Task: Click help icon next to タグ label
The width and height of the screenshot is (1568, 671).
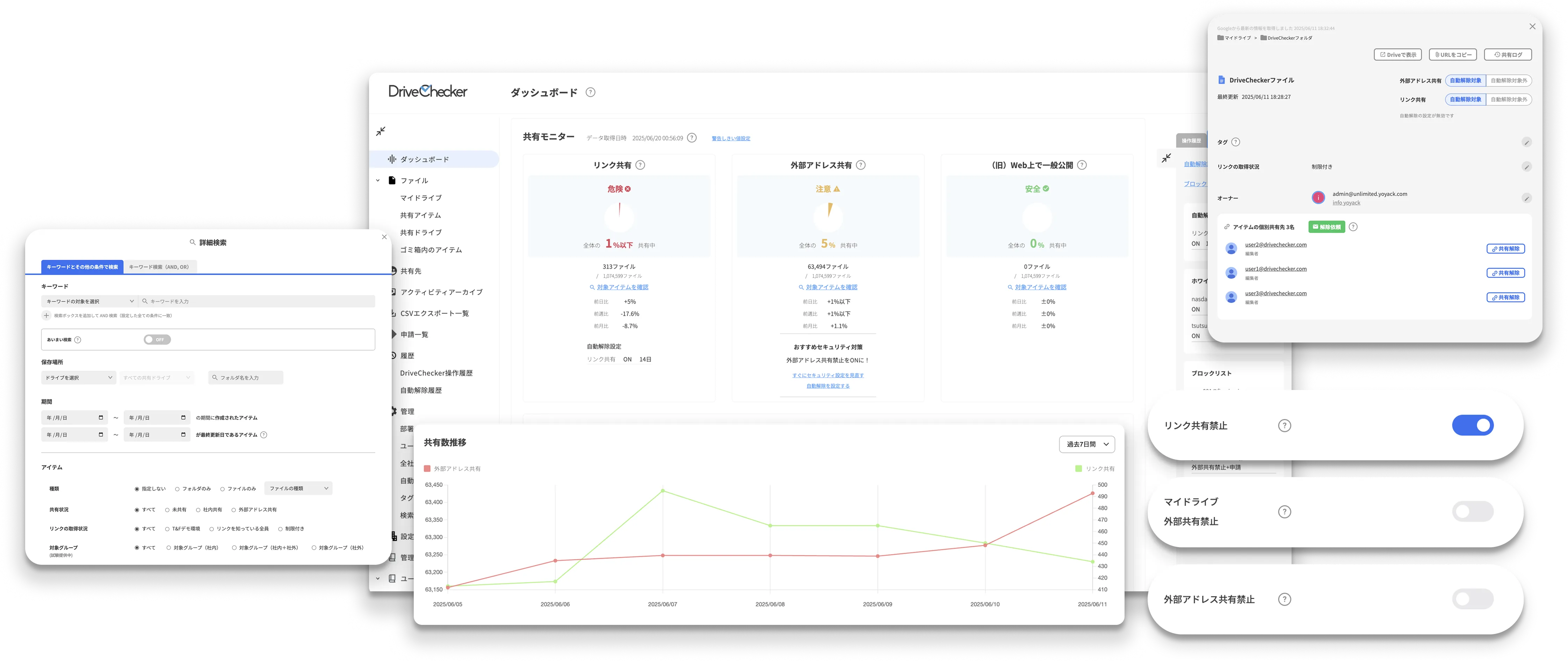Action: click(x=1236, y=143)
